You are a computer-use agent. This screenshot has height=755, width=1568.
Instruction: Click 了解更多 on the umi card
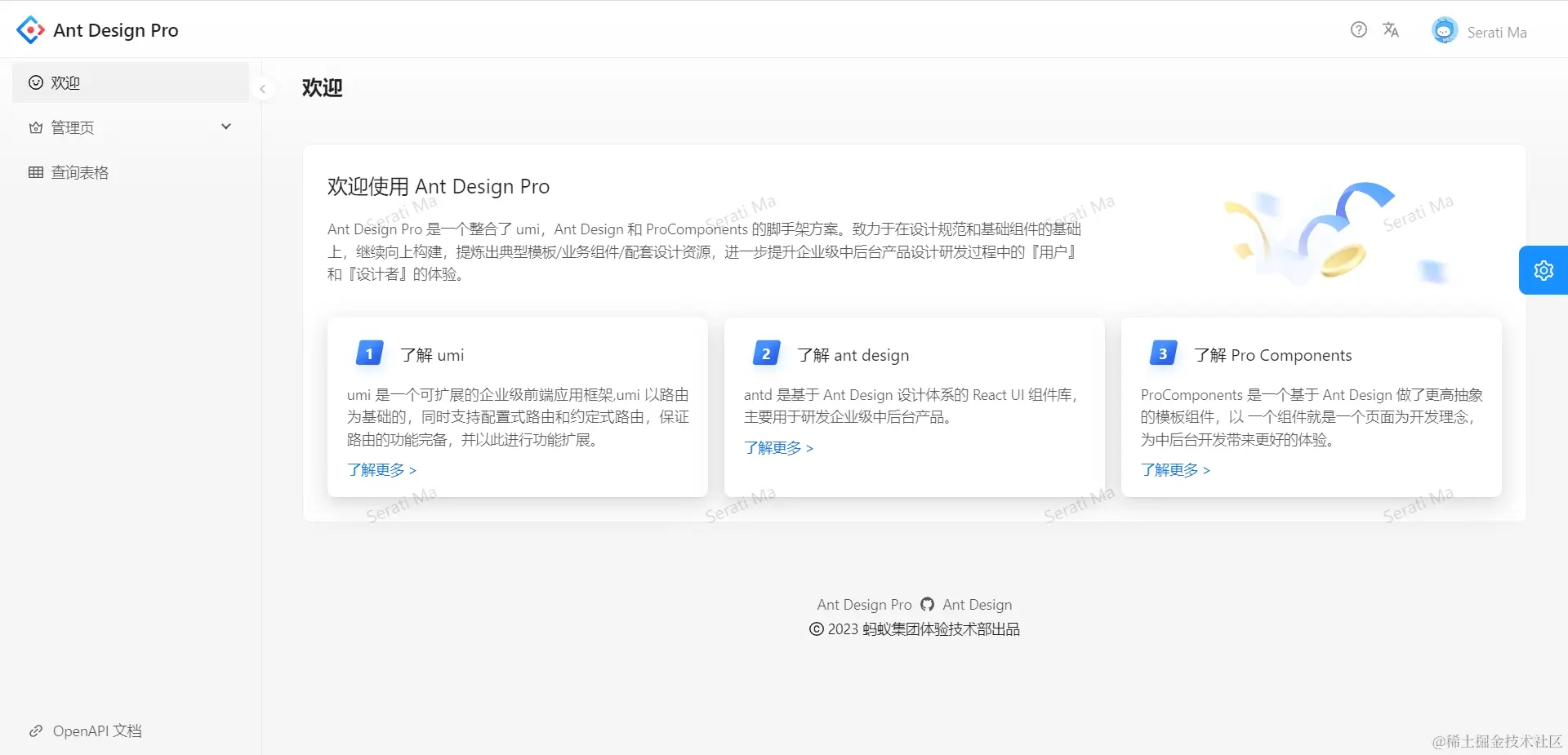coord(381,470)
